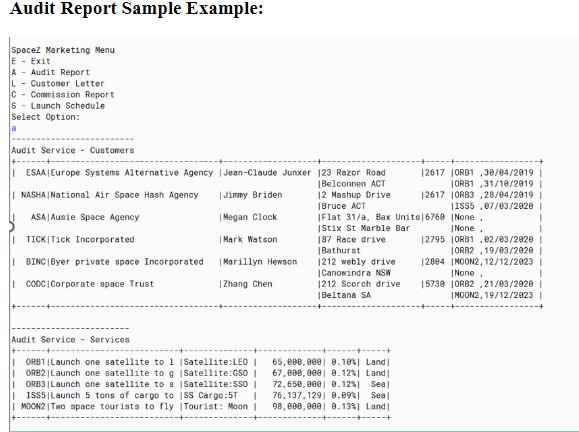
Task: Click price '72,650,000' in ORB3 row
Action: pos(297,384)
